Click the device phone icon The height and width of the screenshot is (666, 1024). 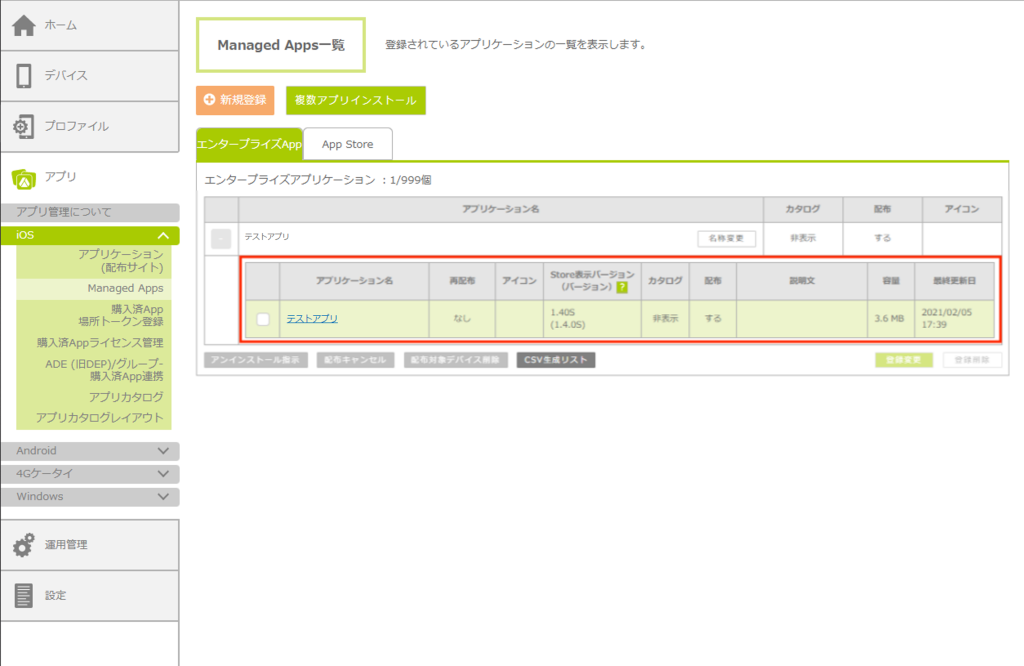click(24, 76)
